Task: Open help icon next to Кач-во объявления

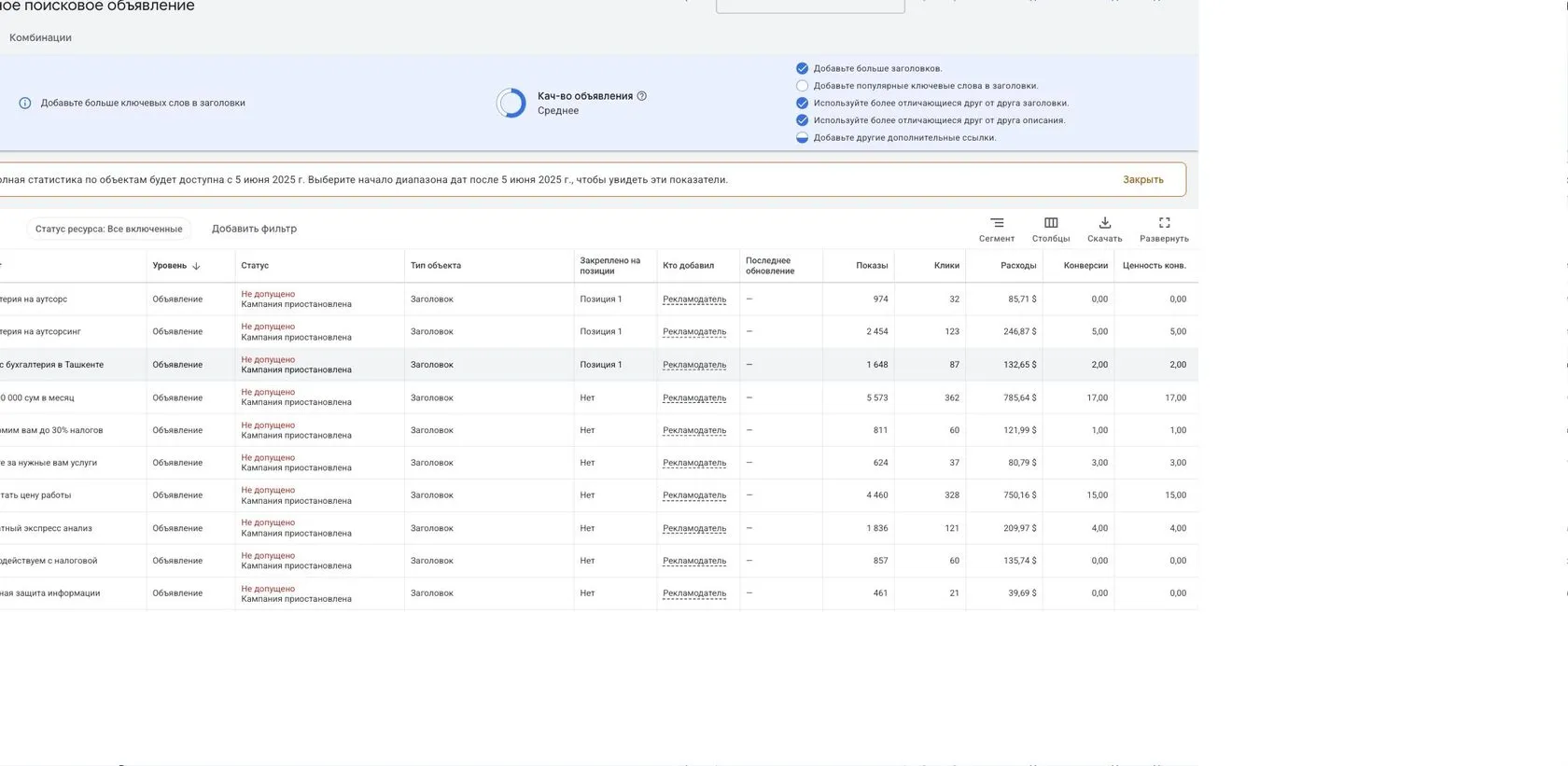Action: tap(642, 96)
